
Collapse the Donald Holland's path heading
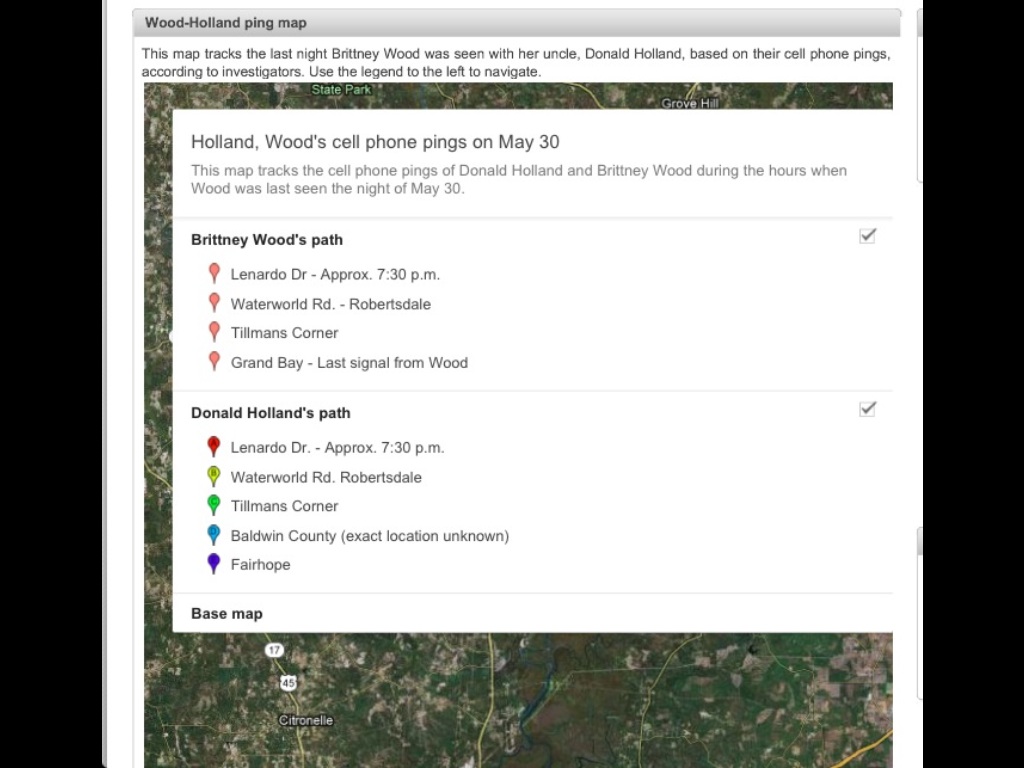[x=271, y=413]
